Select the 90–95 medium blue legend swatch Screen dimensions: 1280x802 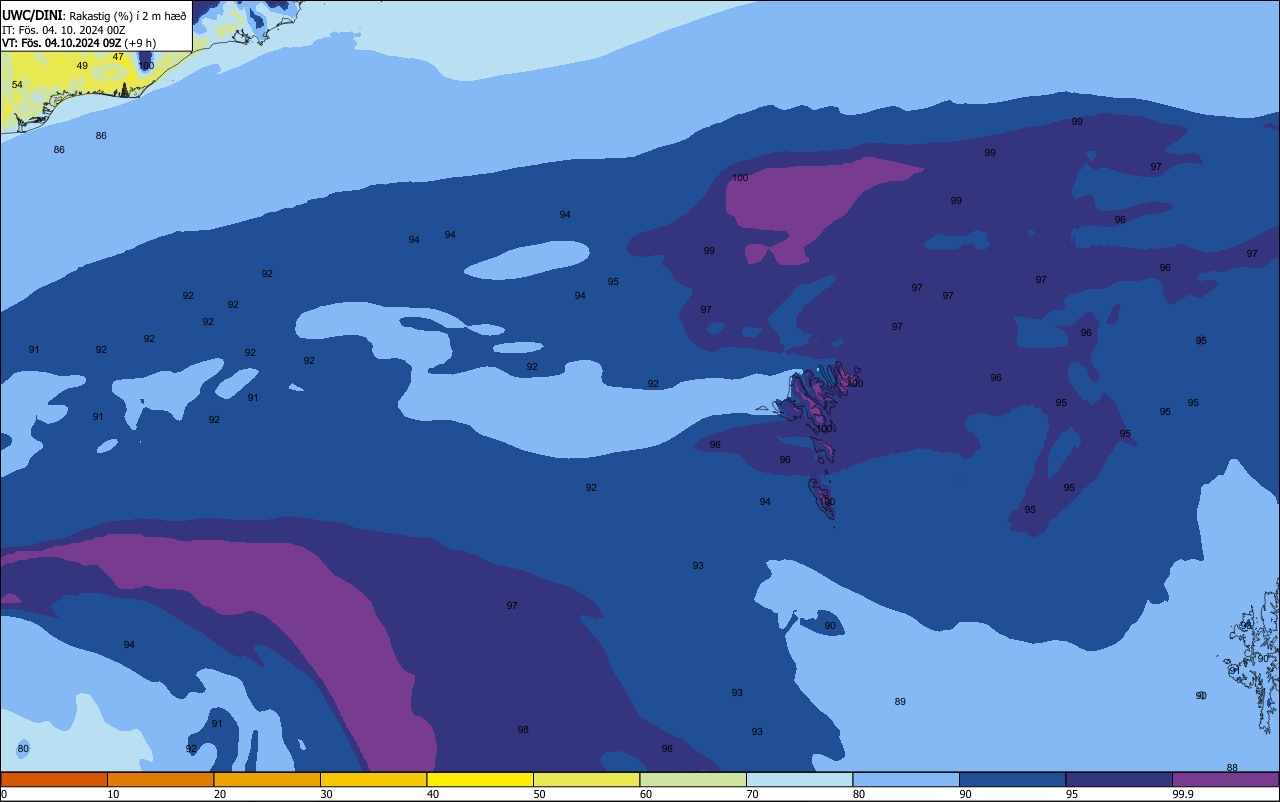[1012, 779]
